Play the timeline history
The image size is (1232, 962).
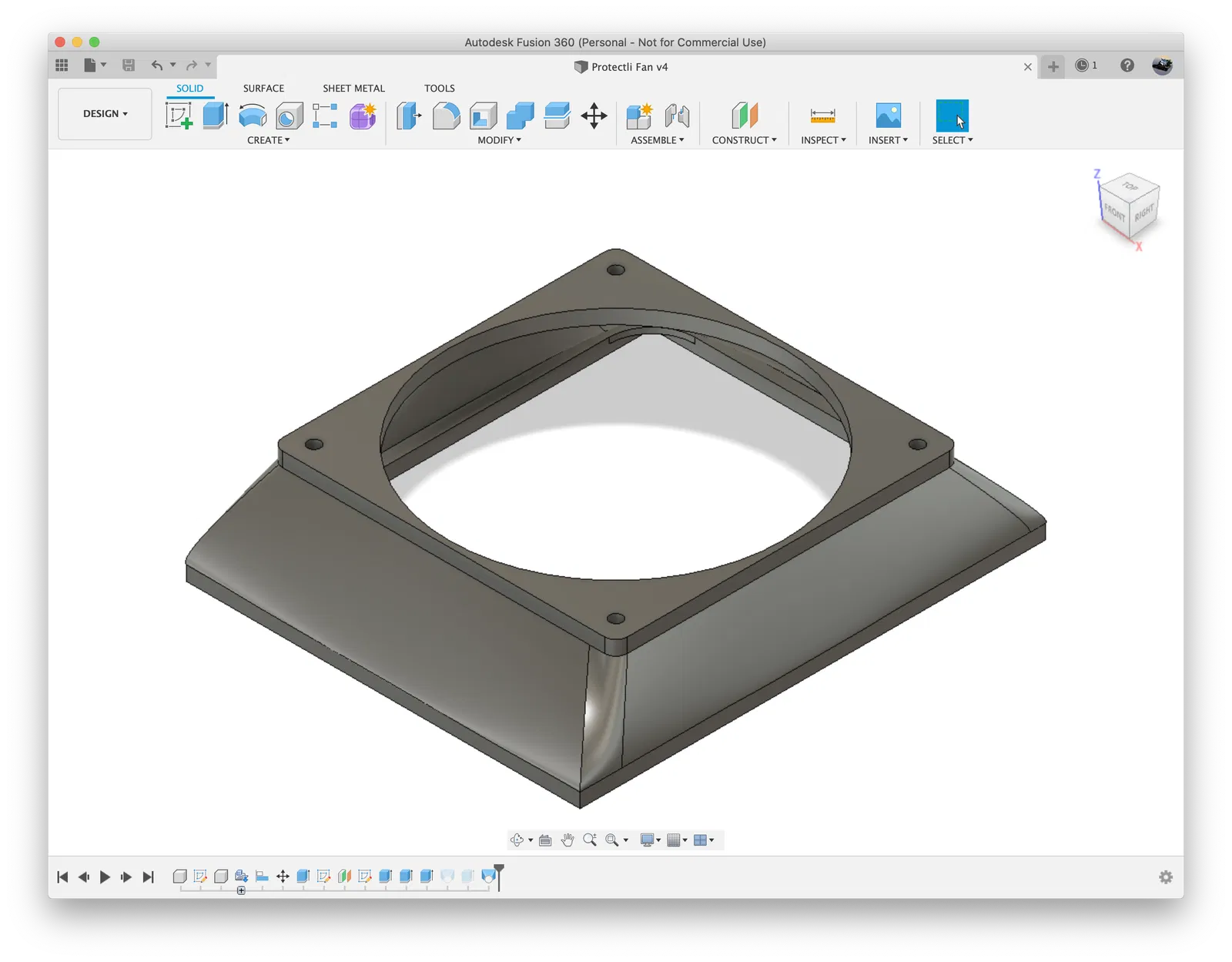[x=105, y=877]
